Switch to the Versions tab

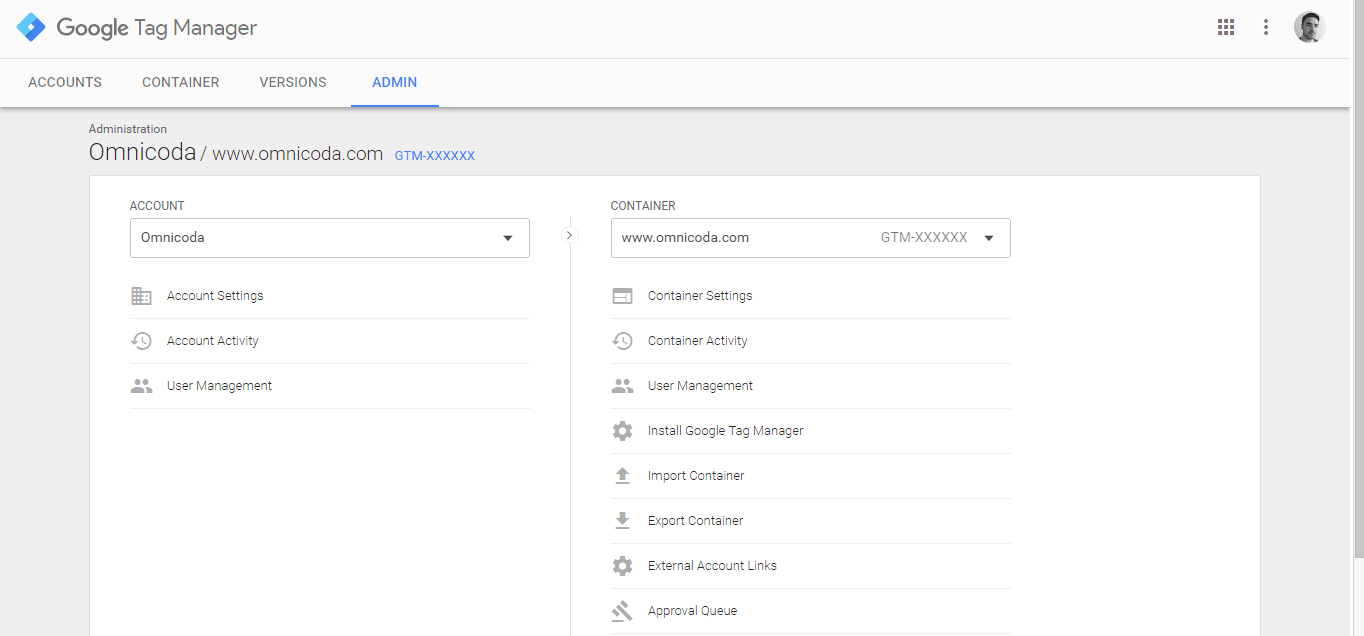[293, 82]
